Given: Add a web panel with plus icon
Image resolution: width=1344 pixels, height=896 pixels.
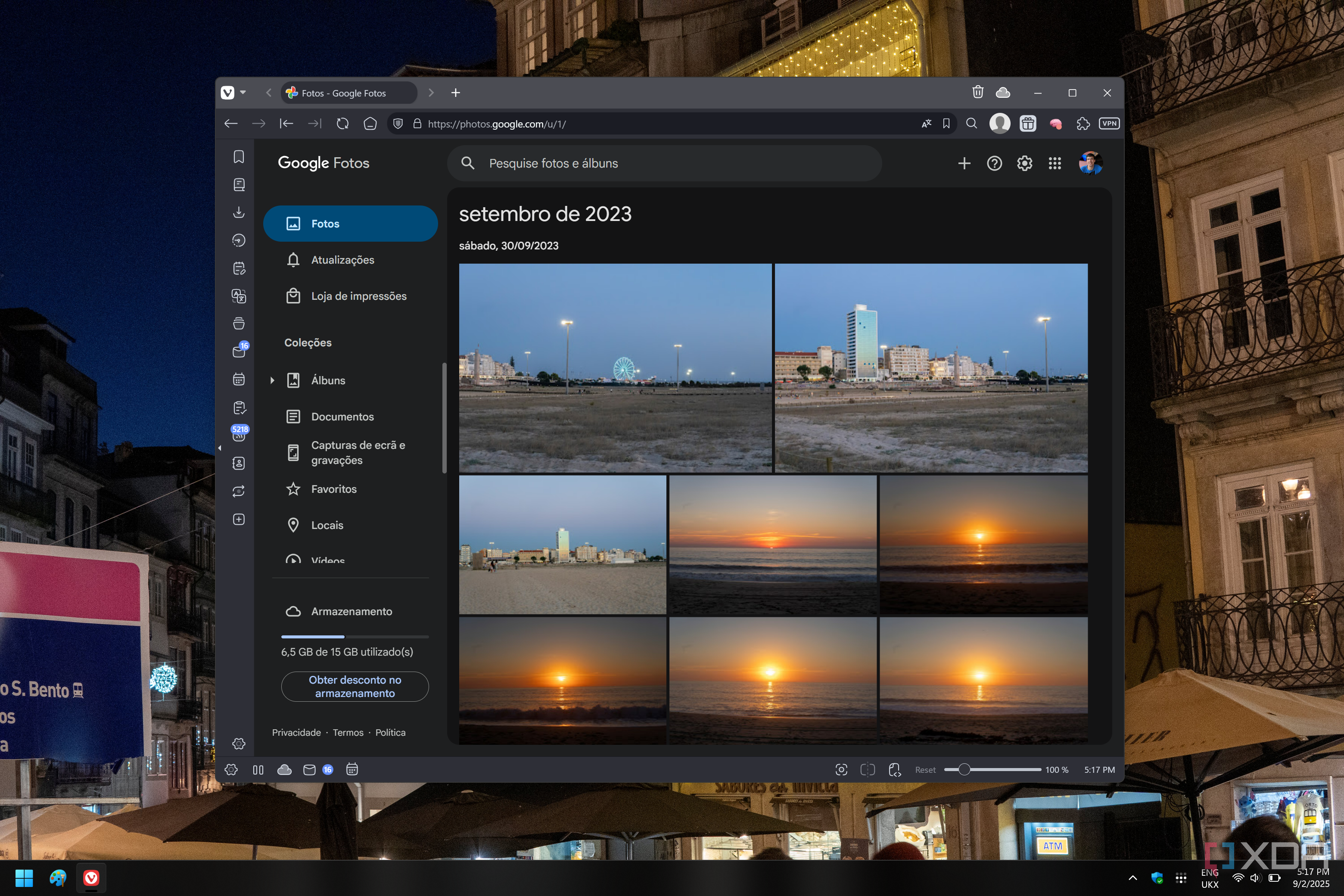Looking at the screenshot, I should (x=239, y=520).
